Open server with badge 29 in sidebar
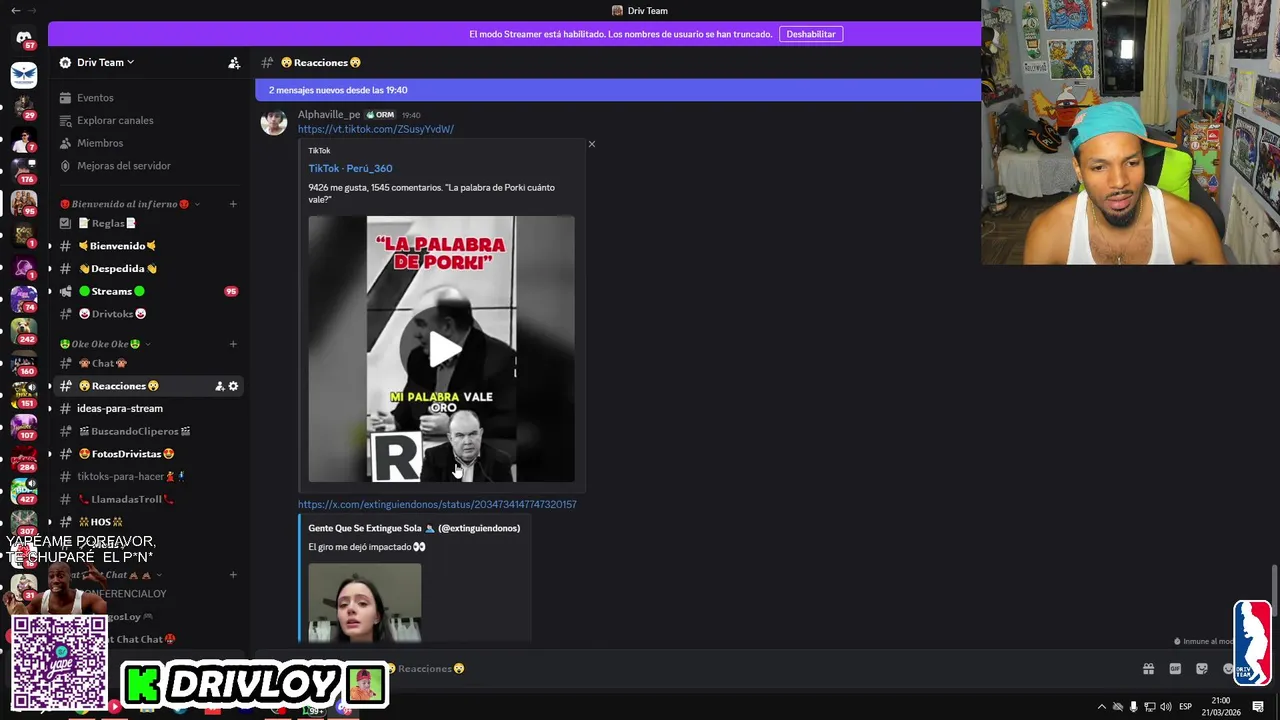Image resolution: width=1280 pixels, height=720 pixels. [x=24, y=106]
